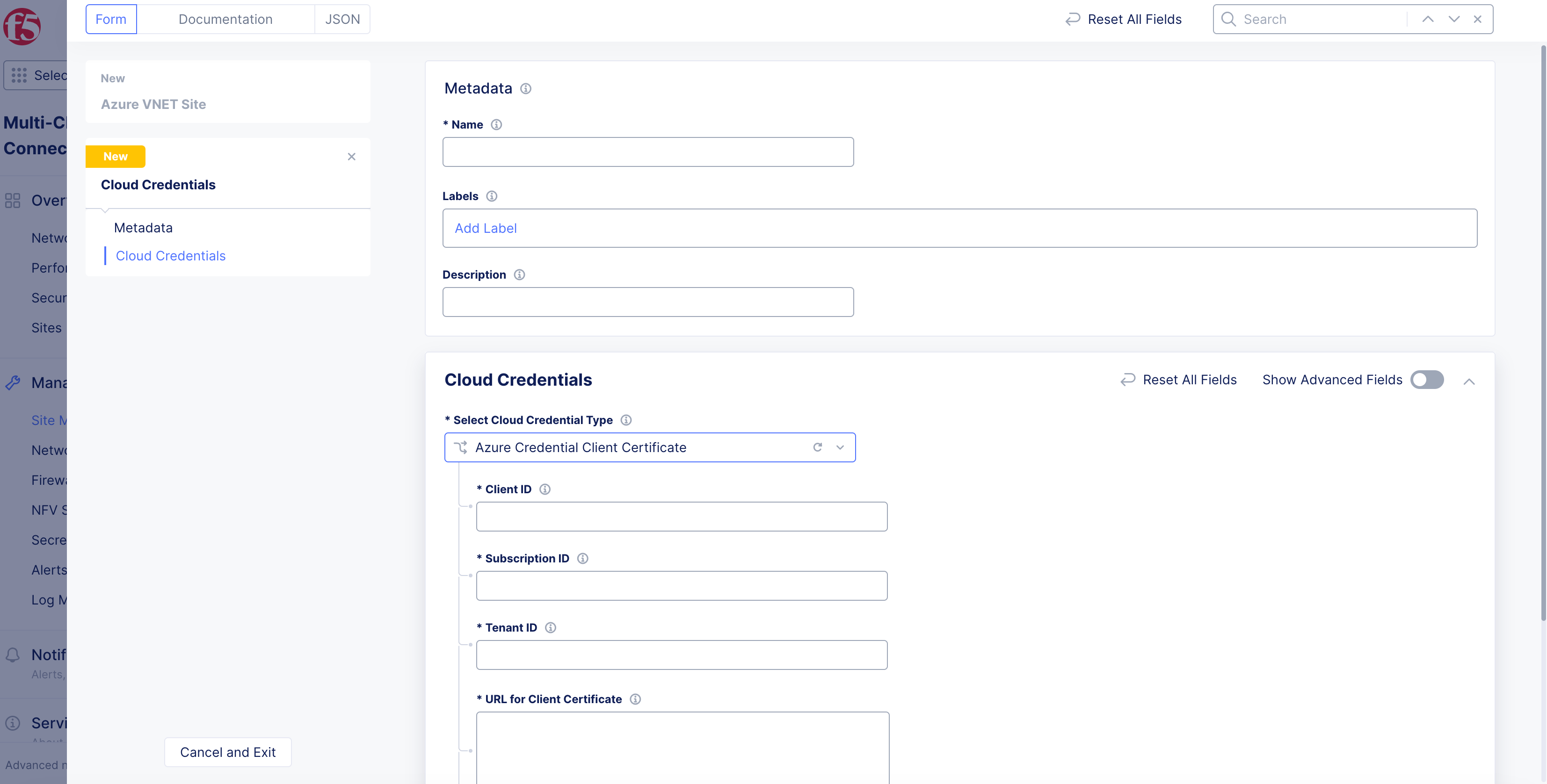Switch to the JSON tab
The width and height of the screenshot is (1547, 784).
click(341, 19)
